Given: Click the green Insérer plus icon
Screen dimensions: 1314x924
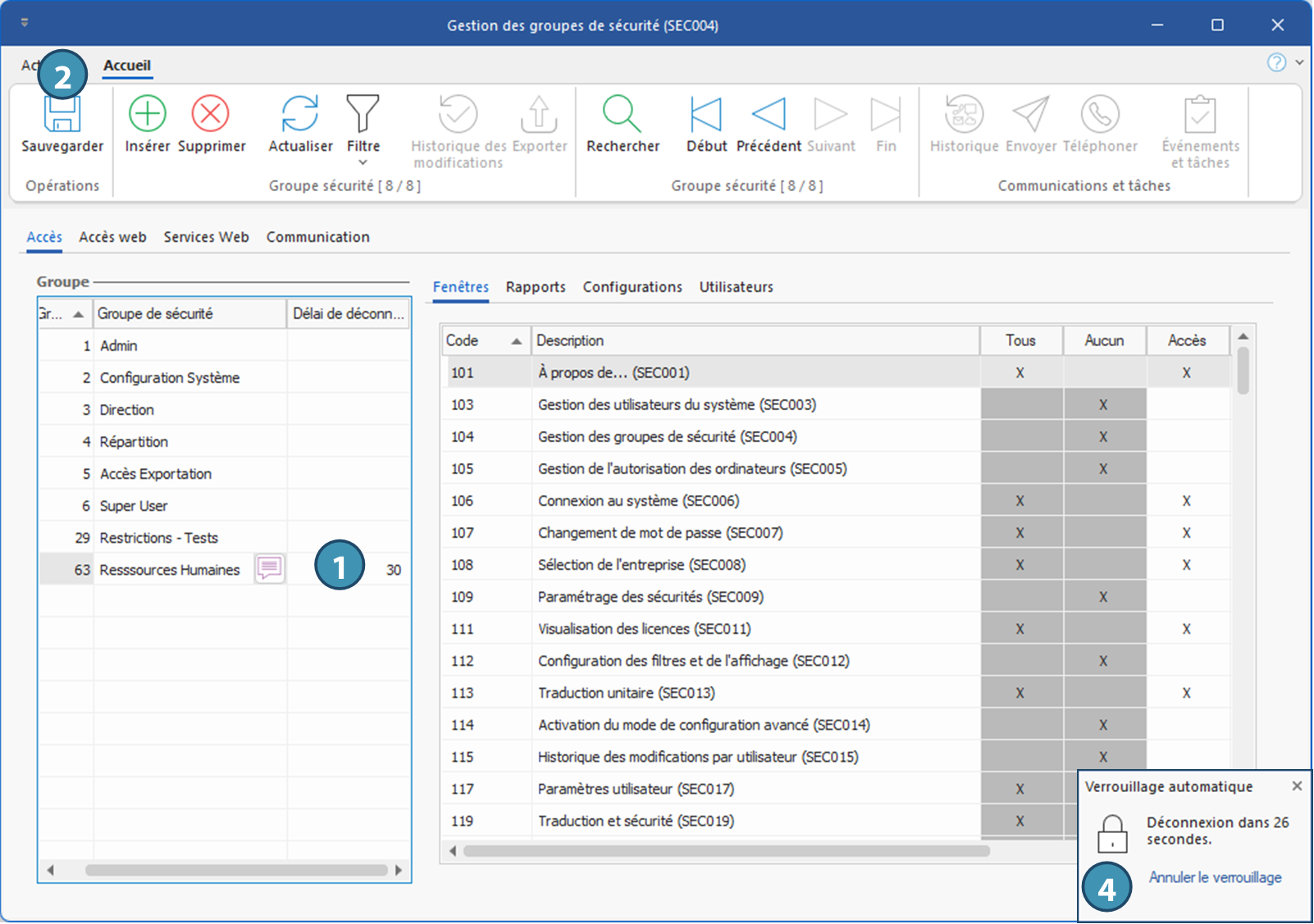Looking at the screenshot, I should point(148,114).
